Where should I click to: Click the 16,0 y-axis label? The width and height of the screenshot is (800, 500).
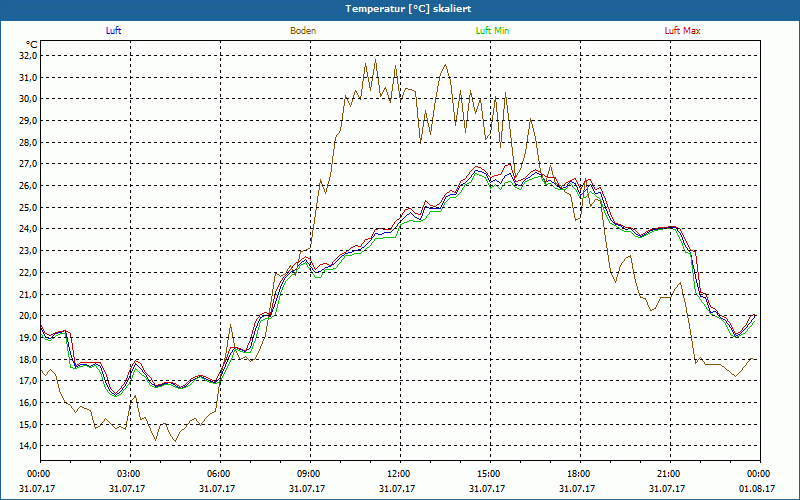tap(28, 403)
